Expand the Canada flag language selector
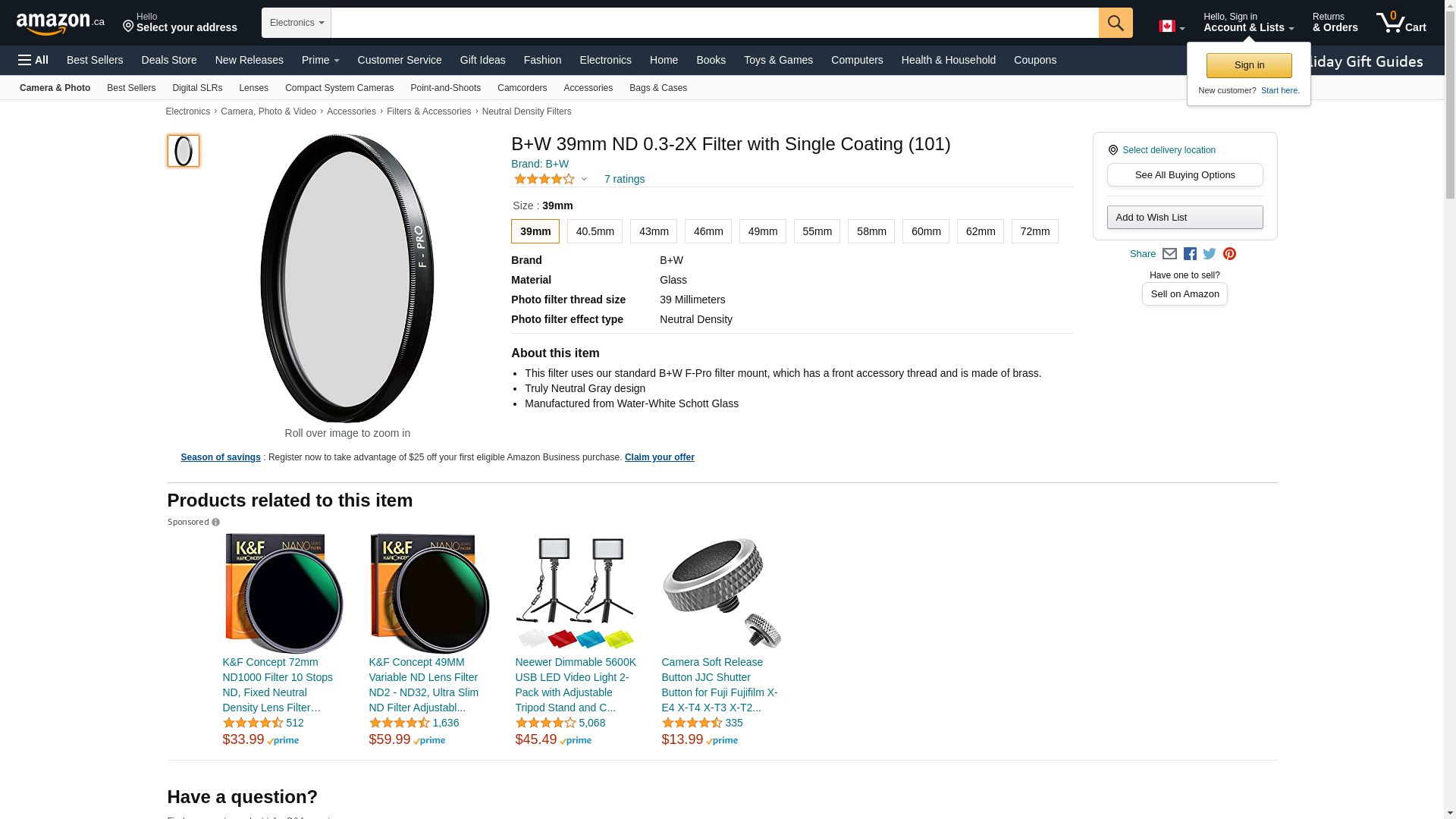The height and width of the screenshot is (819, 1456). pos(1172,27)
